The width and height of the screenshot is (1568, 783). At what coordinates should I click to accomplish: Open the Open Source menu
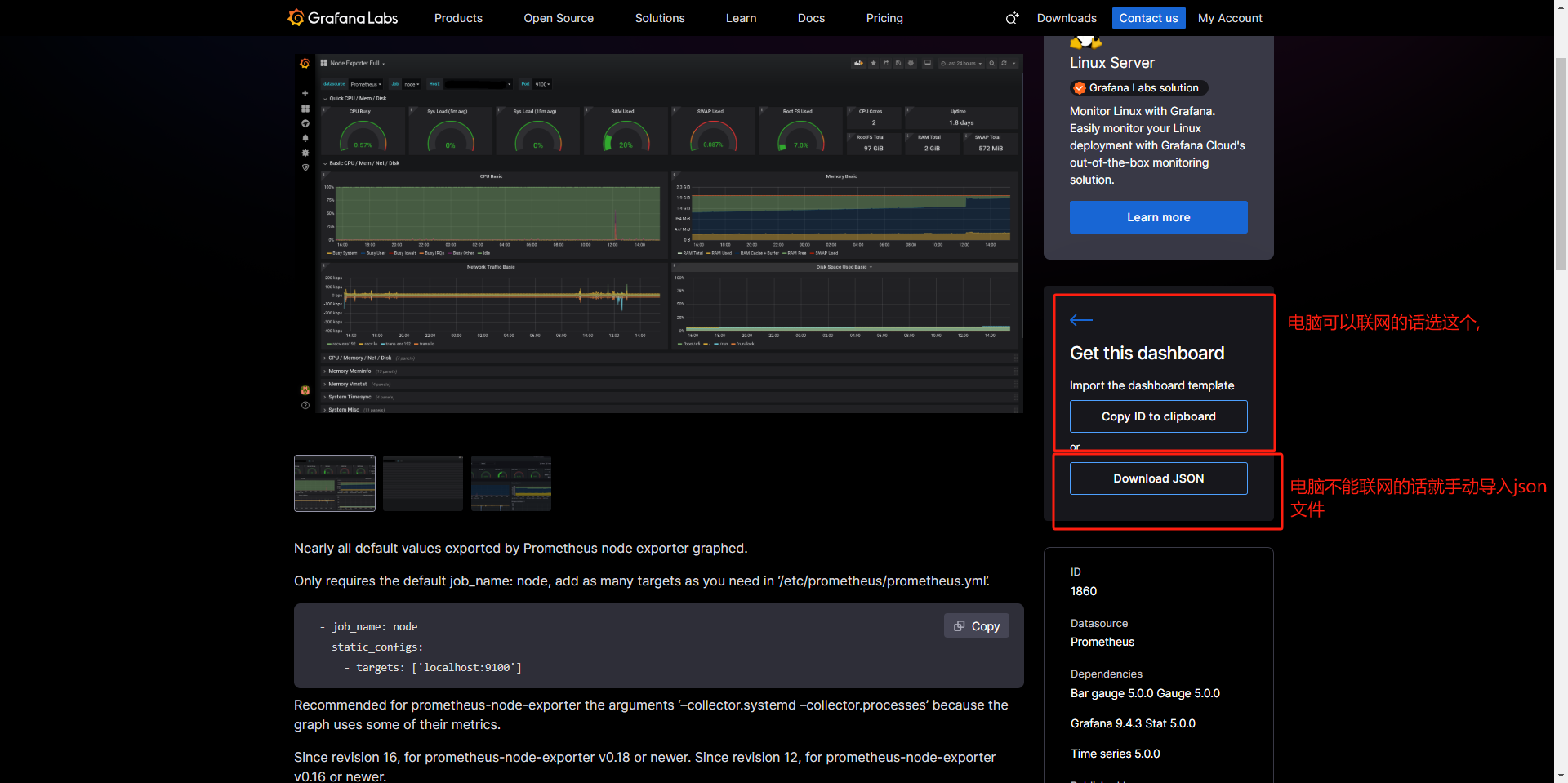[x=559, y=18]
